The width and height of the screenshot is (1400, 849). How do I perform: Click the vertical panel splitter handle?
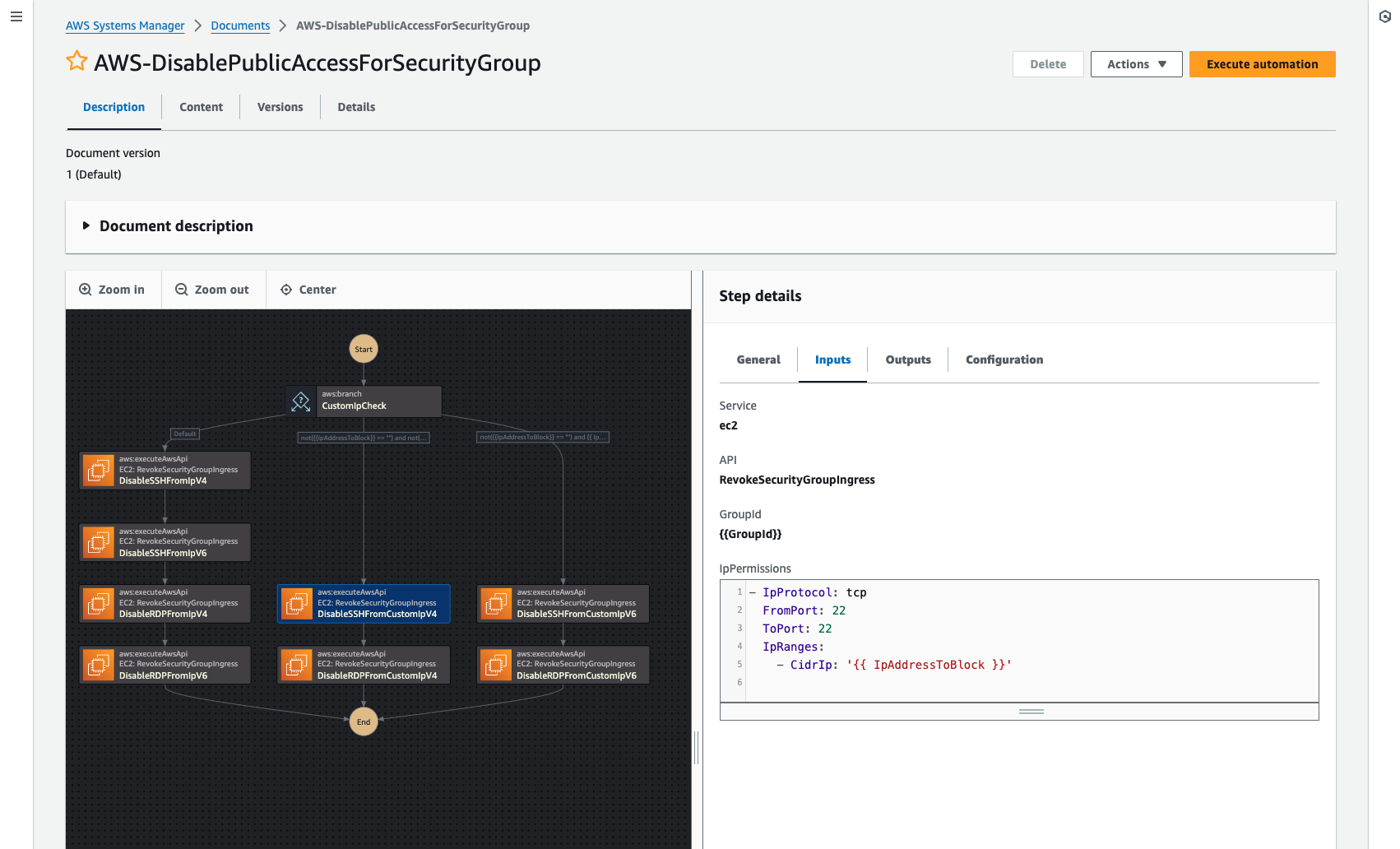coord(697,747)
